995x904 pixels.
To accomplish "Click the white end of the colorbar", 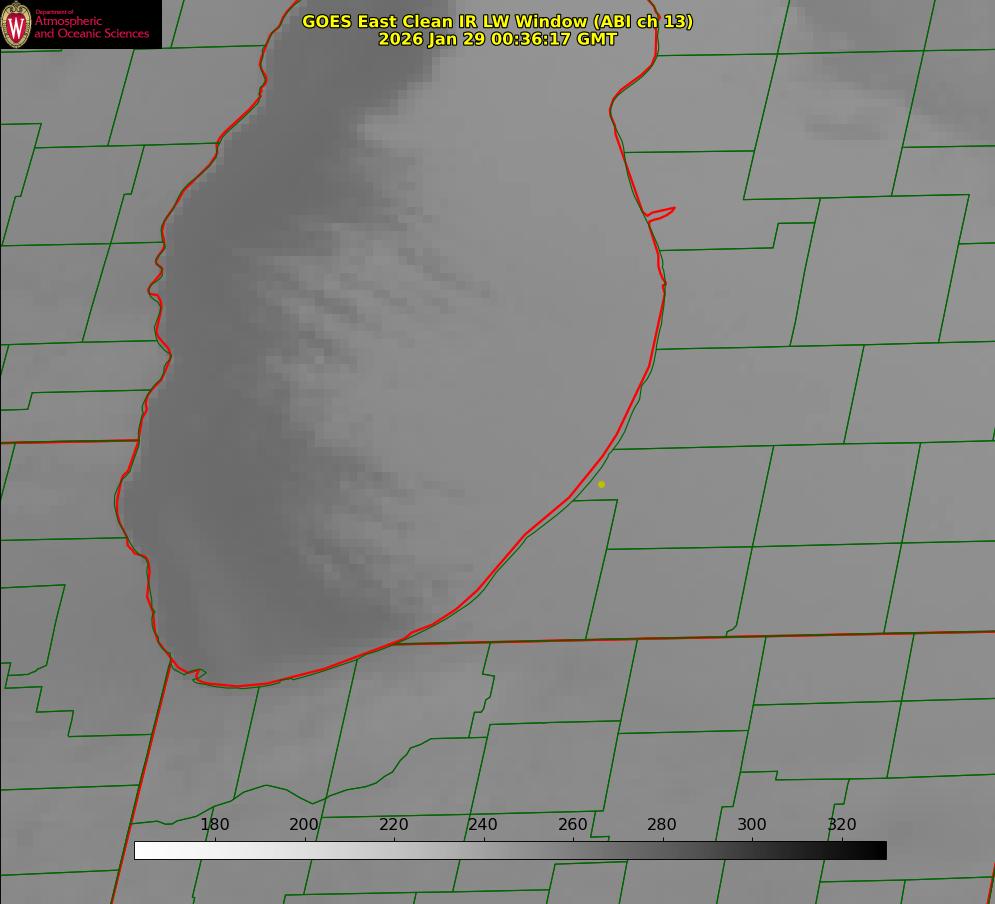I will (142, 851).
